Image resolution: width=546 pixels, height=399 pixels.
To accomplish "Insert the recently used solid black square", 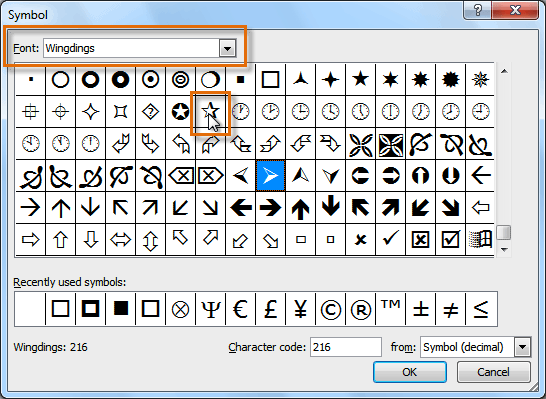I will (x=120, y=310).
